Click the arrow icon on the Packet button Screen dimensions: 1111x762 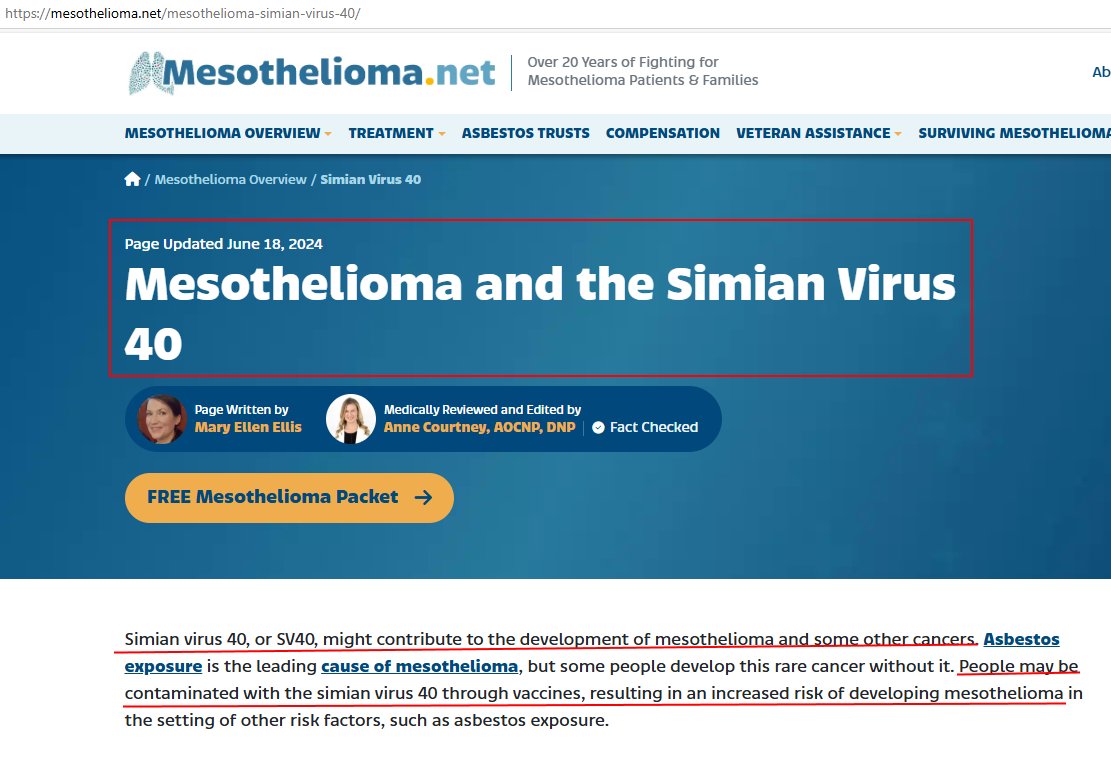click(423, 497)
